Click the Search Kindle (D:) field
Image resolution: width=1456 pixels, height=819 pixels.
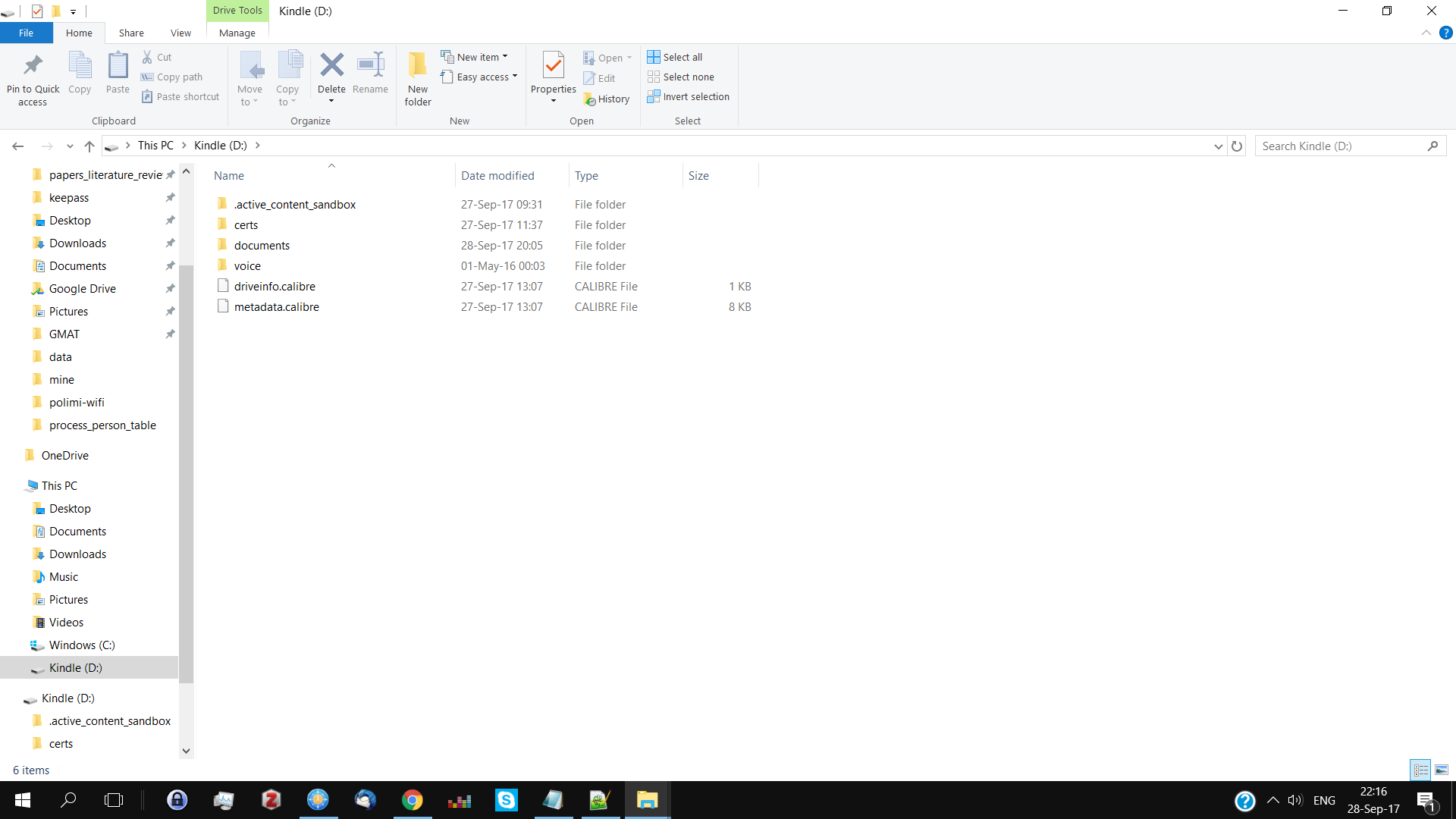click(1341, 146)
